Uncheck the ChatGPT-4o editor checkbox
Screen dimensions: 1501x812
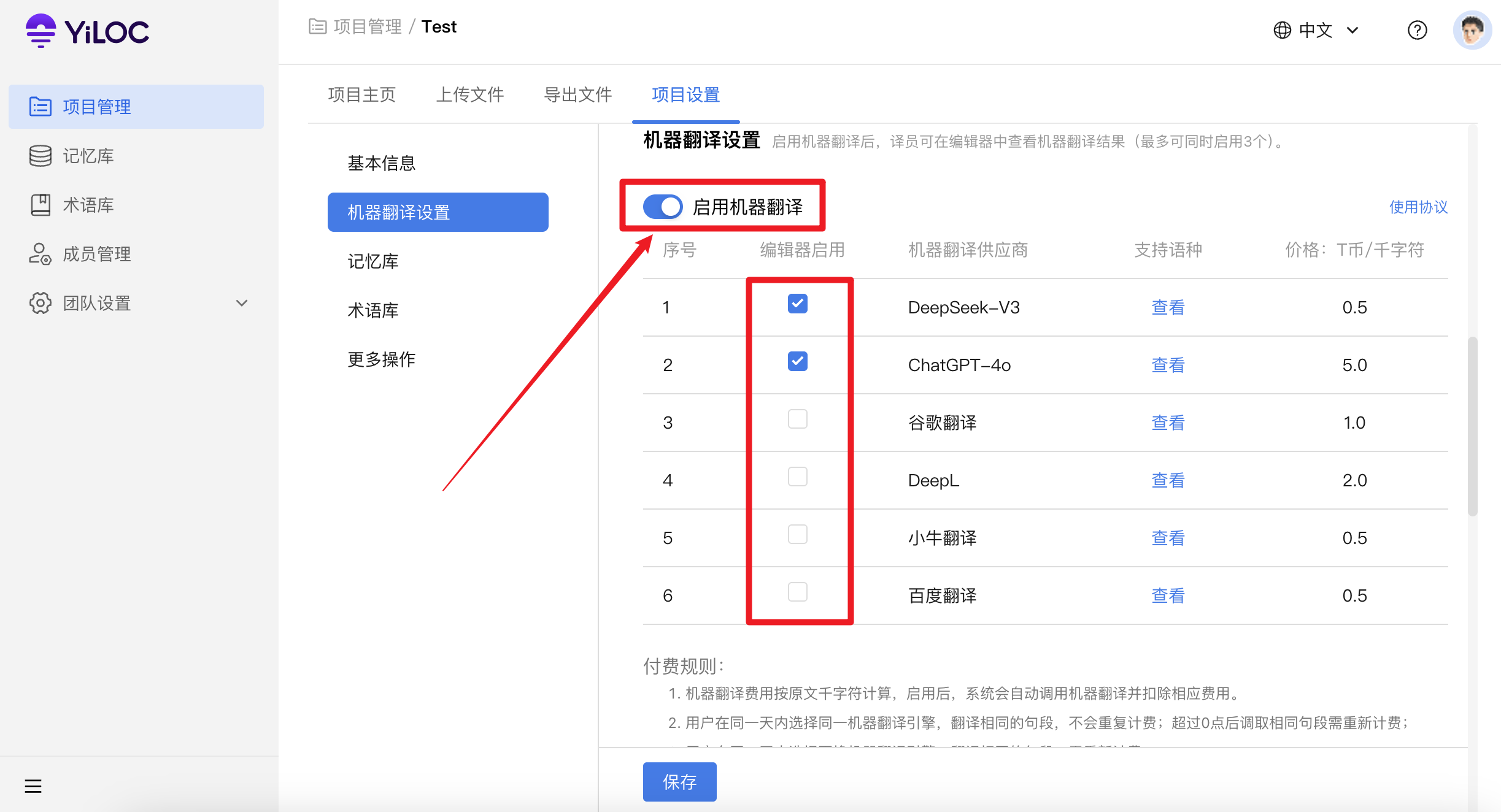[797, 361]
